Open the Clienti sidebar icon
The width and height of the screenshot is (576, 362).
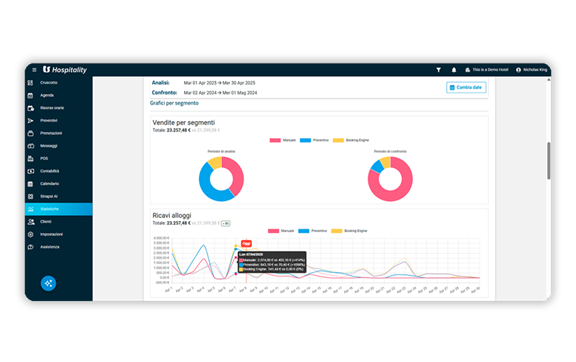point(30,222)
